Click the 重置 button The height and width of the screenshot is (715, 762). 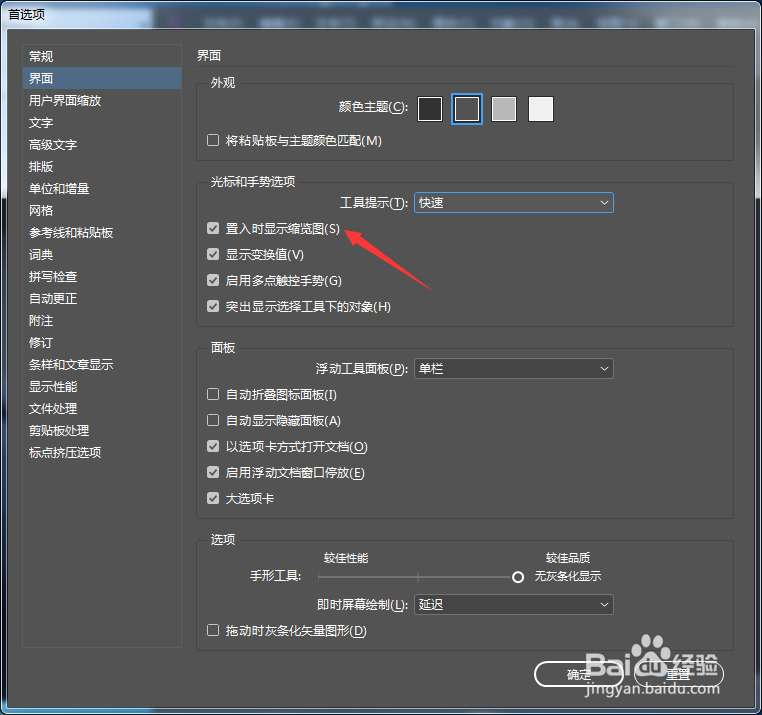tap(678, 674)
